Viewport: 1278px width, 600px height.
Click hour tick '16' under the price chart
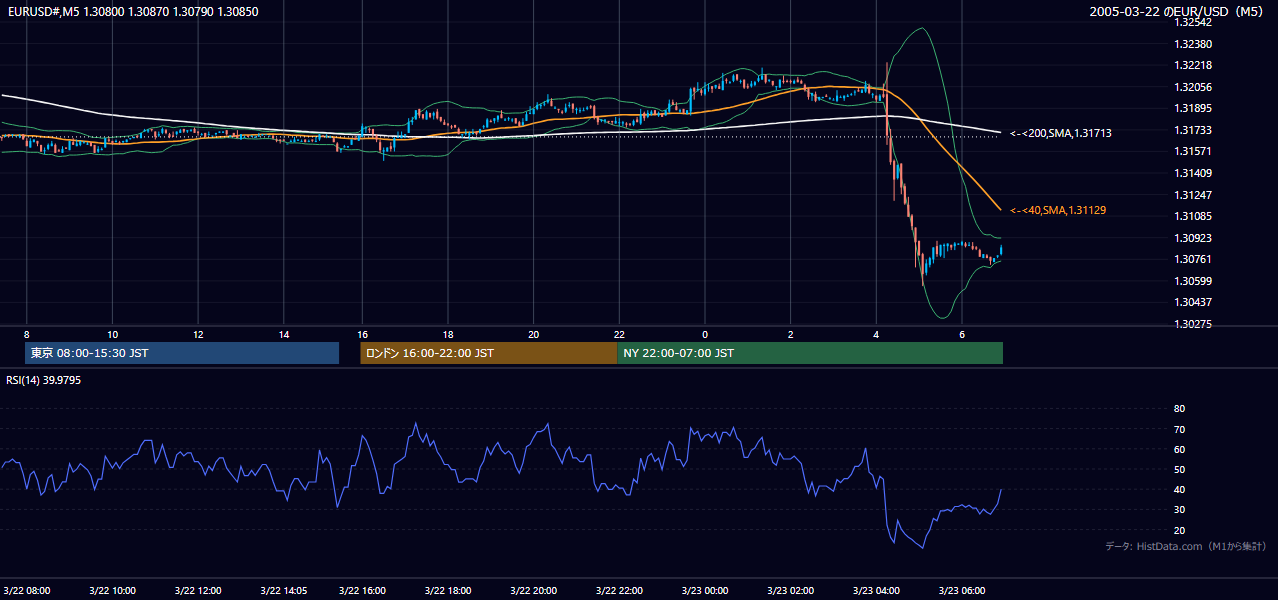click(362, 334)
